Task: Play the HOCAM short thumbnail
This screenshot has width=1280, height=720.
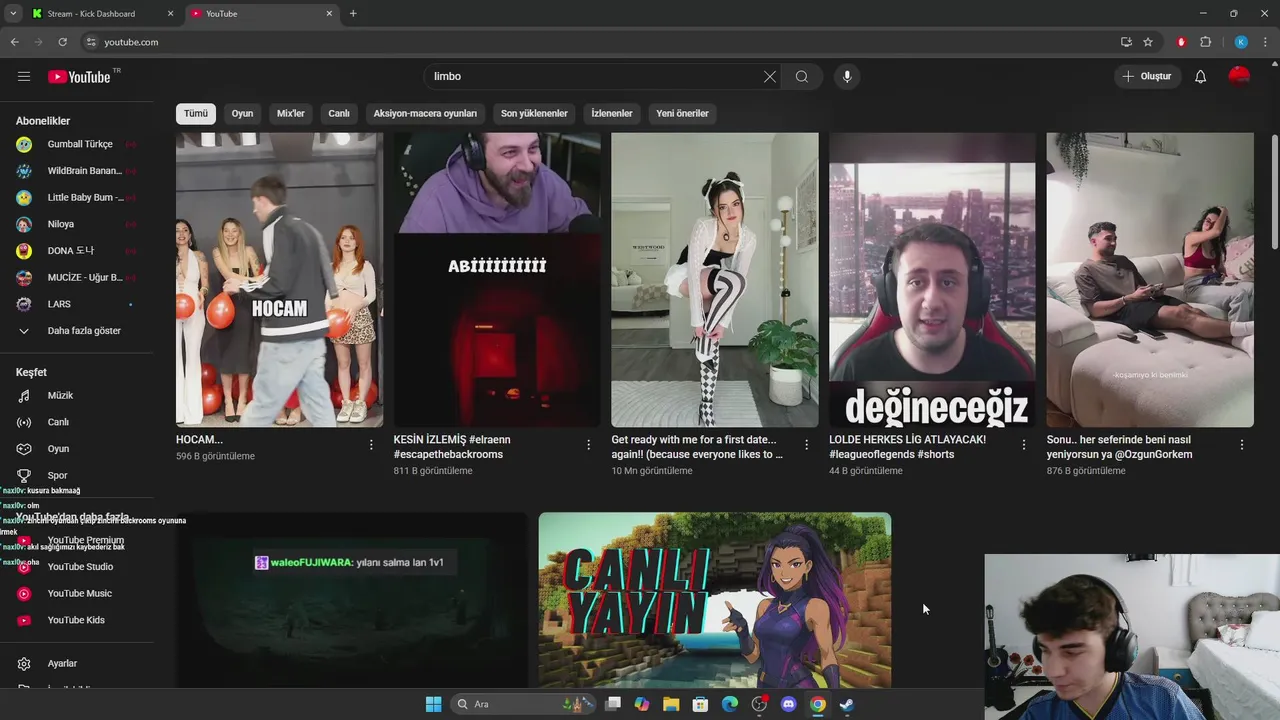Action: click(279, 280)
